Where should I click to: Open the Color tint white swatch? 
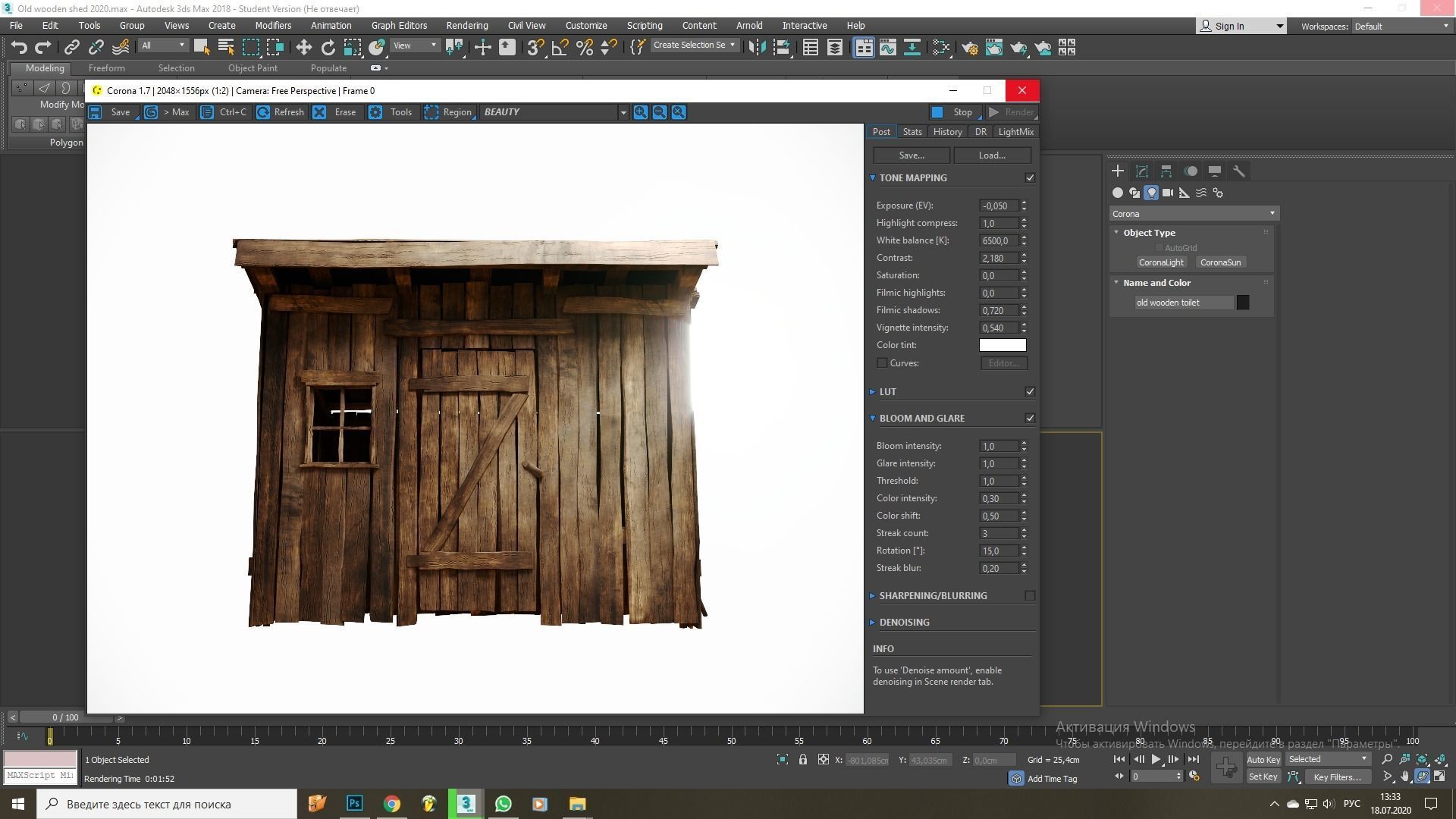(x=1003, y=345)
